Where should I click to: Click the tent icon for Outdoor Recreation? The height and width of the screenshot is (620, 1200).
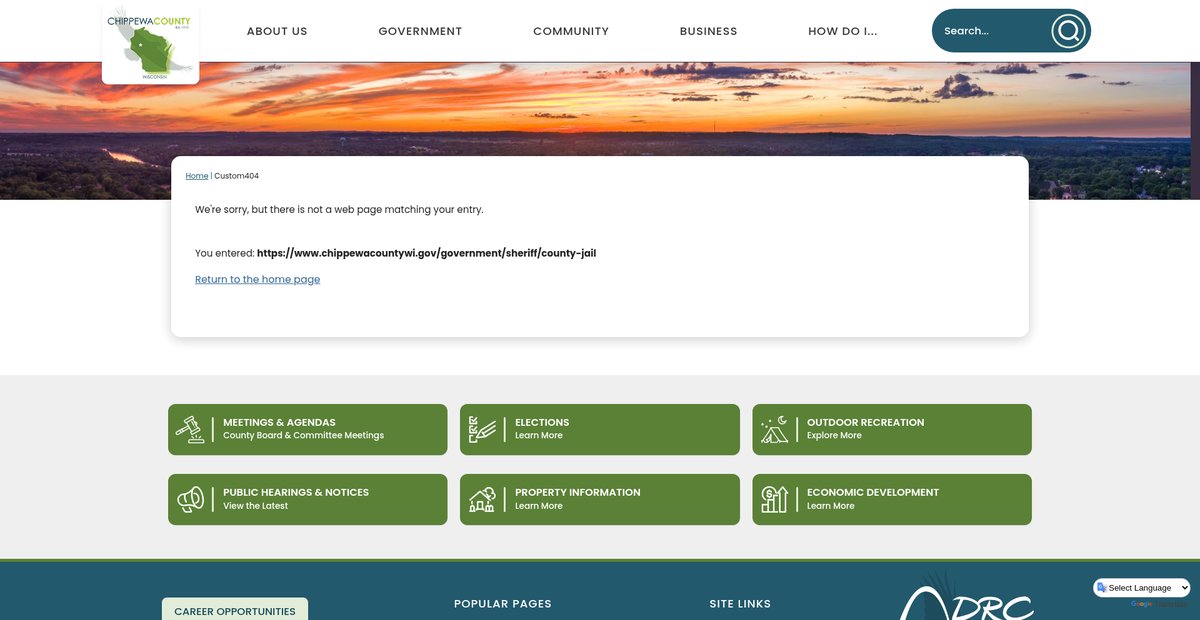pos(774,430)
